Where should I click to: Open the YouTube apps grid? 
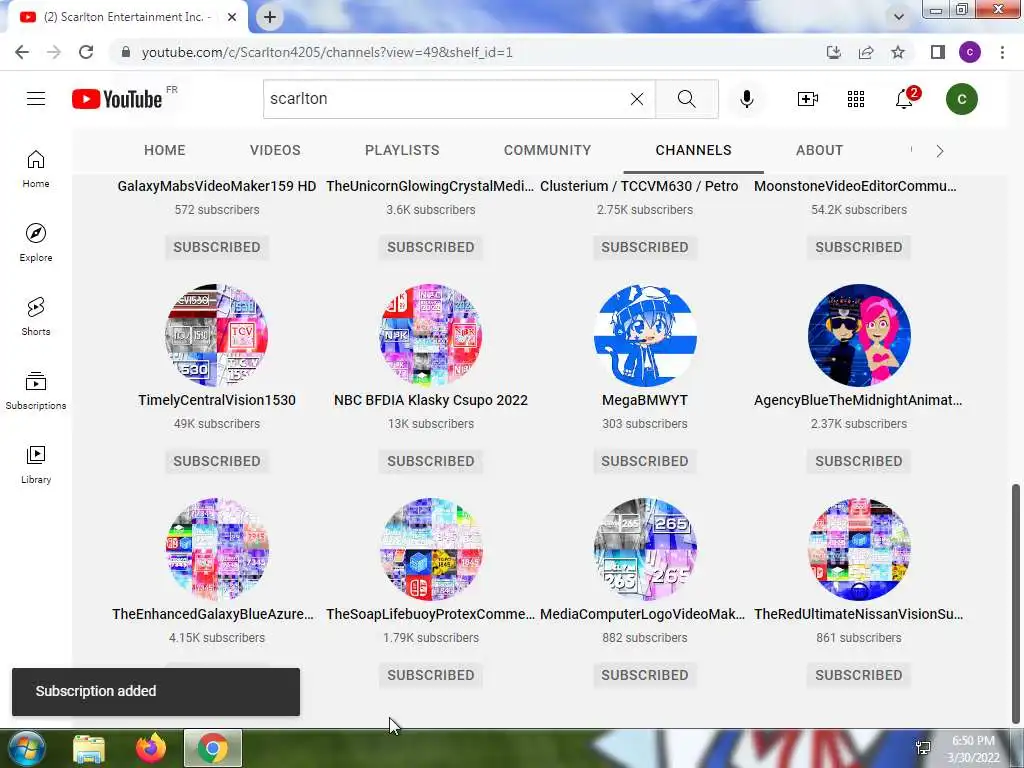[856, 99]
